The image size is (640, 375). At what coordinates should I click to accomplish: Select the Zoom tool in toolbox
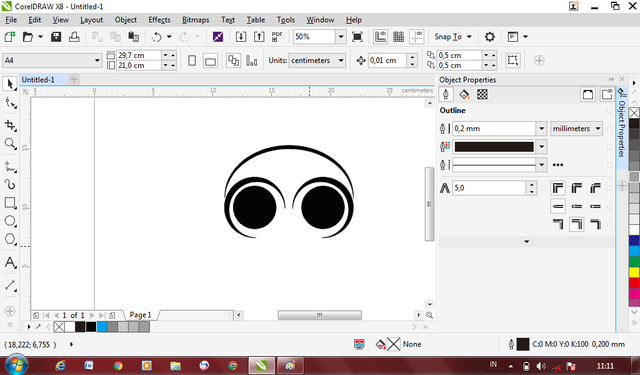tap(10, 144)
